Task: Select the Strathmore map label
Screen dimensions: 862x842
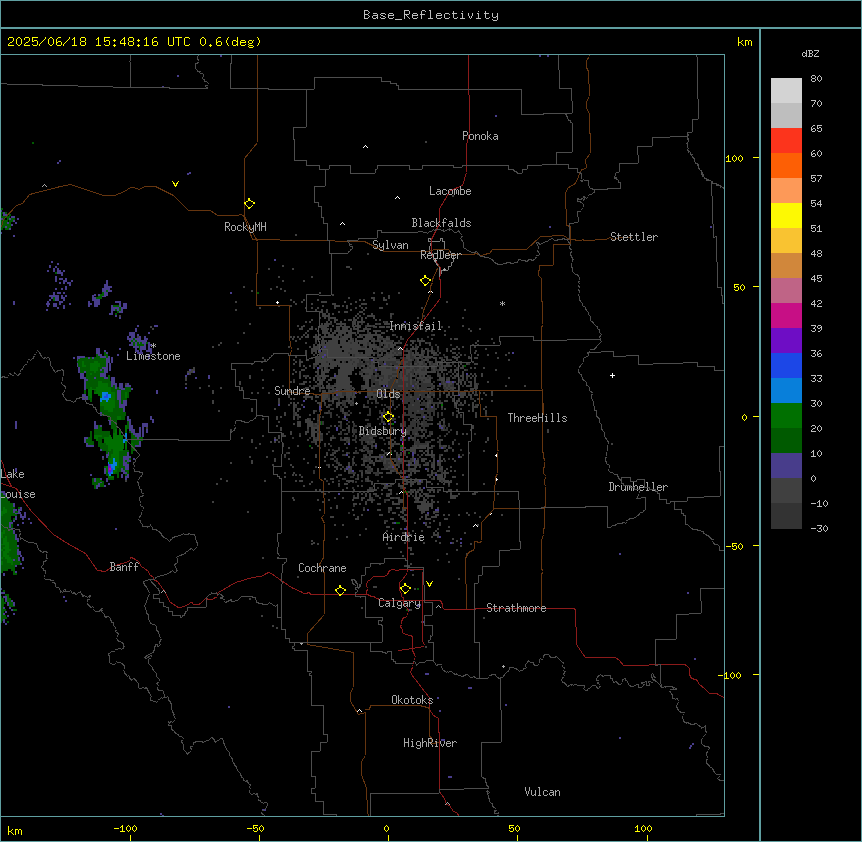Action: 516,608
